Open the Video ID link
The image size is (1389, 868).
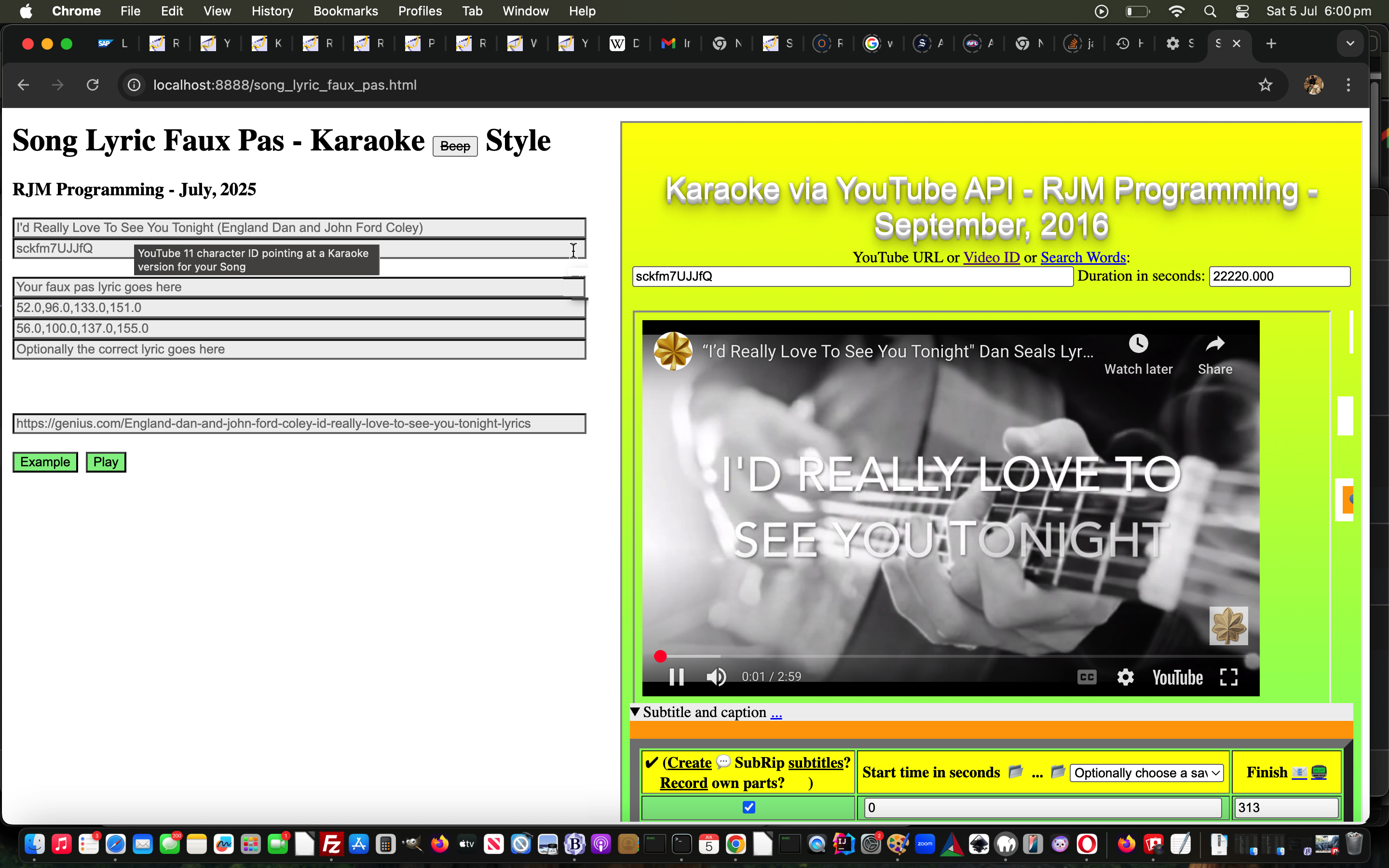point(991,257)
